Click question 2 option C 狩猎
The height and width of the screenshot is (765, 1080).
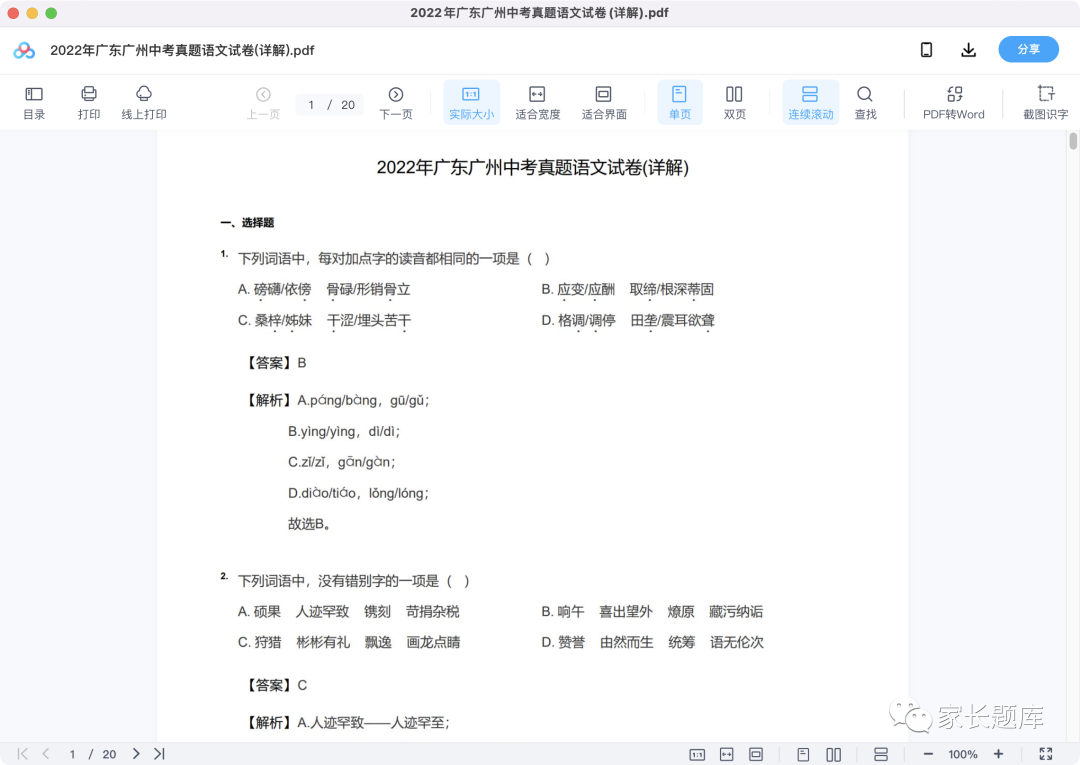260,642
